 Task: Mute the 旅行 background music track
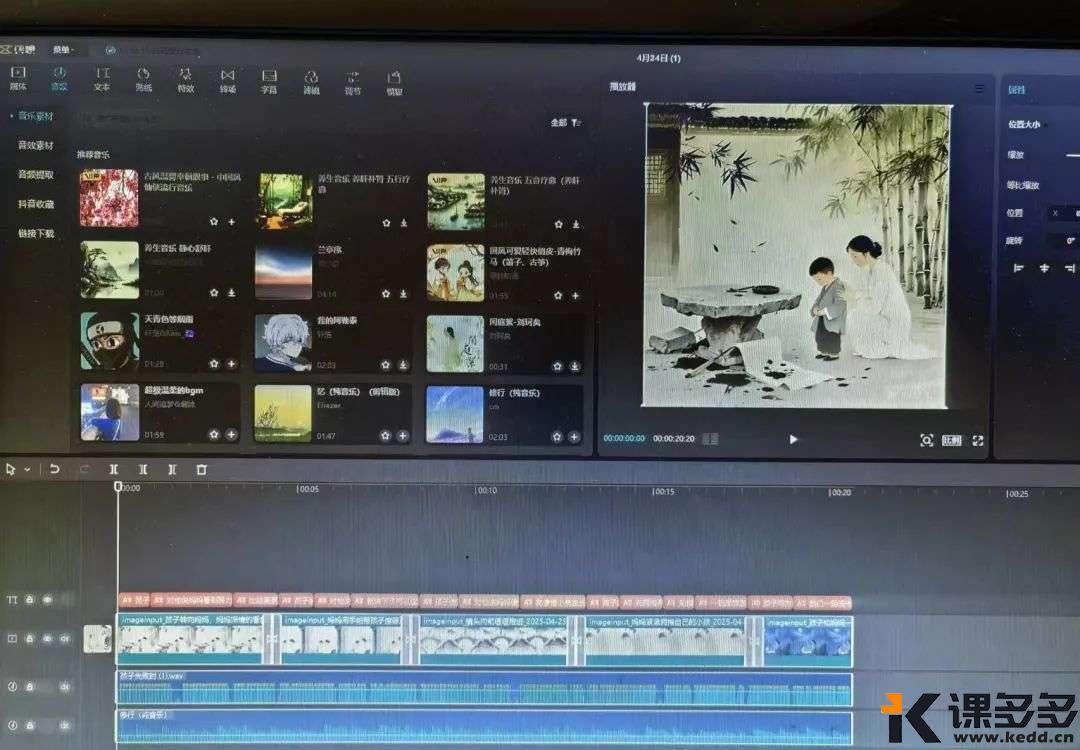tap(64, 725)
